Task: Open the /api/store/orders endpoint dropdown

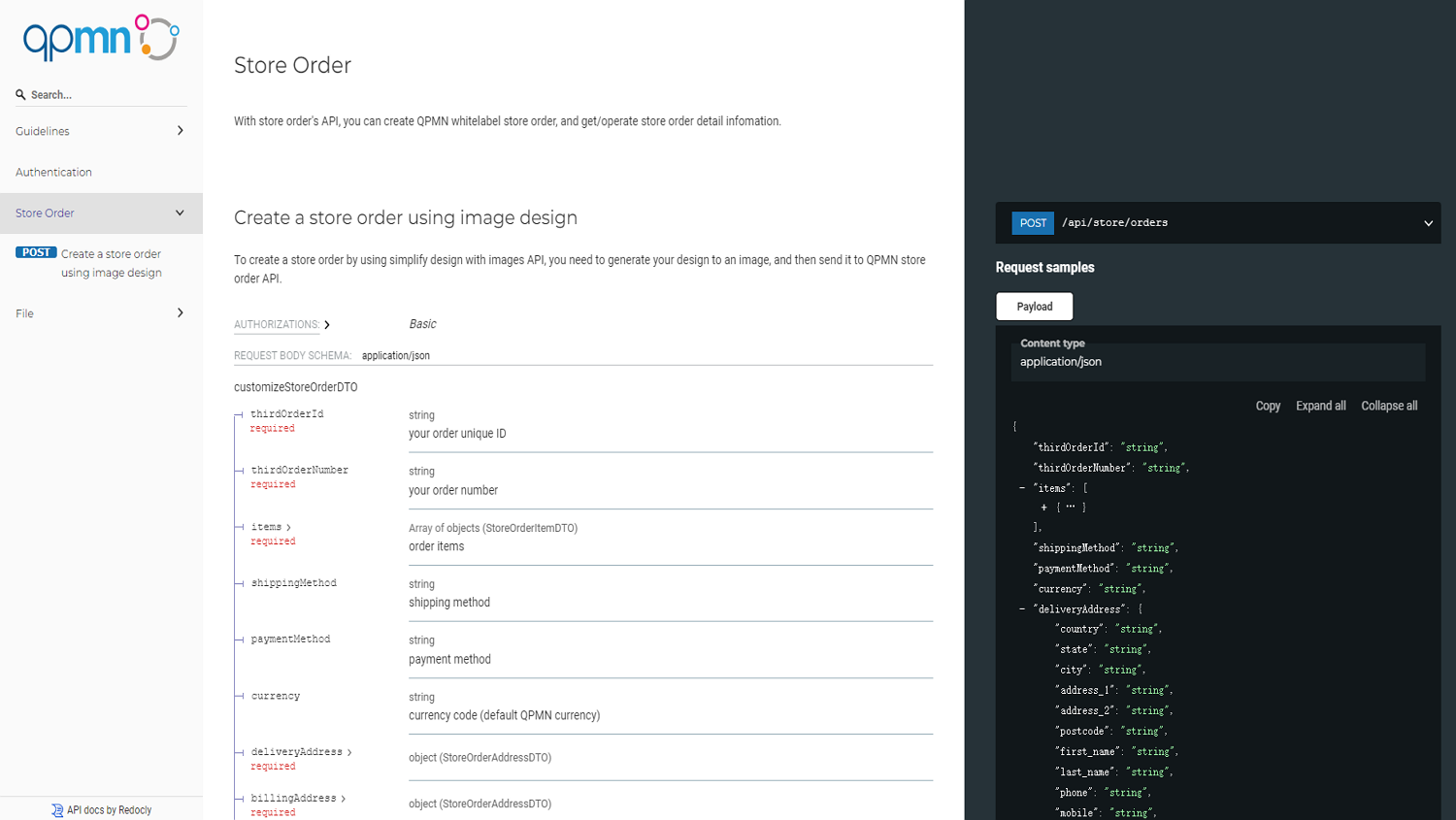Action: (1428, 222)
